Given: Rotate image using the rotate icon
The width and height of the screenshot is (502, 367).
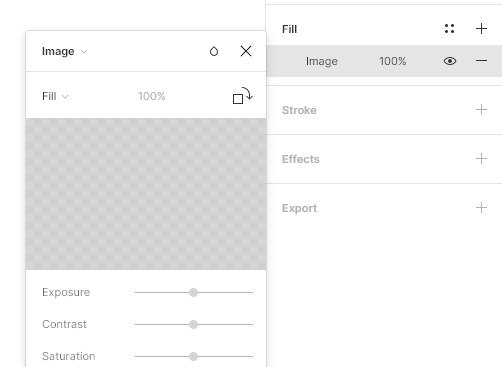Looking at the screenshot, I should coord(242,96).
